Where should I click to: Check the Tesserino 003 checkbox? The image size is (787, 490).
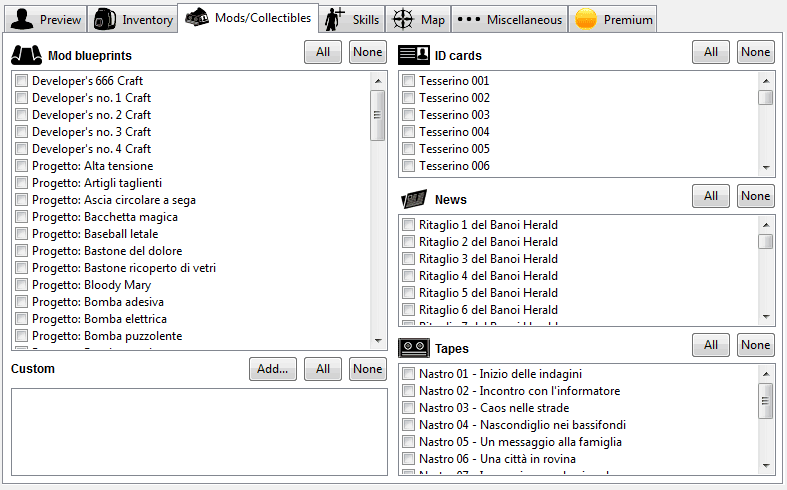(408, 115)
